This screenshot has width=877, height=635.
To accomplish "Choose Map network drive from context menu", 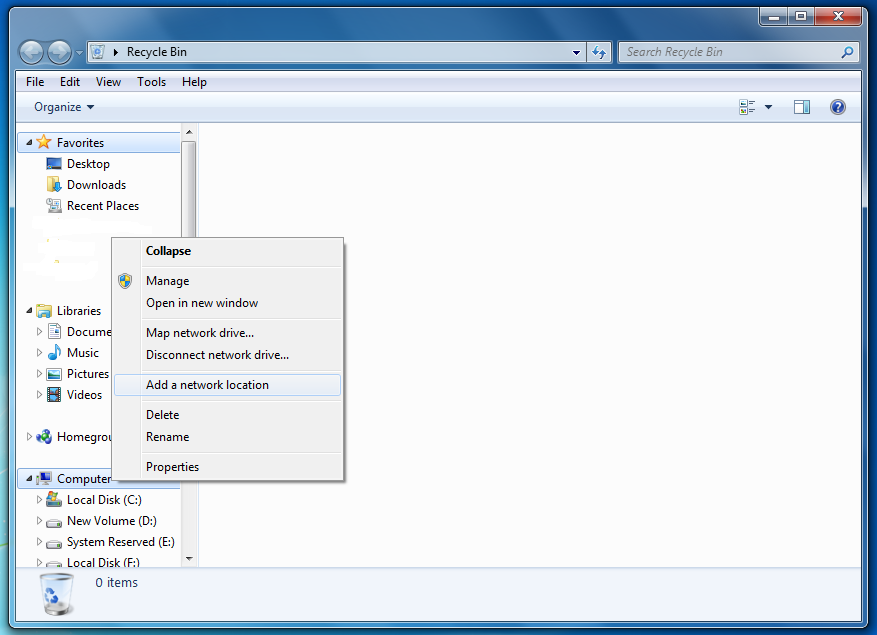I will click(199, 333).
